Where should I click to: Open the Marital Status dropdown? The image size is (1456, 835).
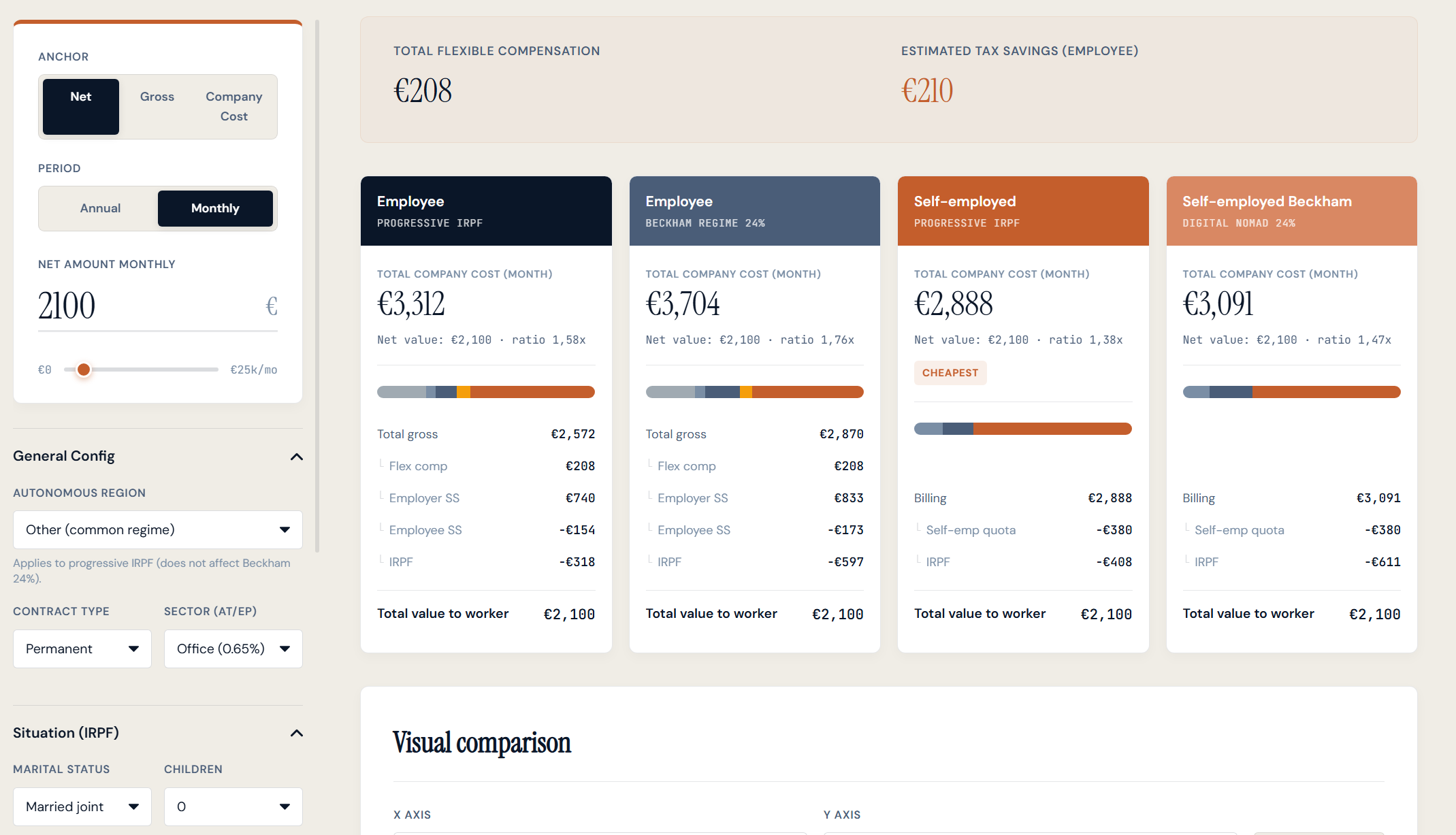82,807
